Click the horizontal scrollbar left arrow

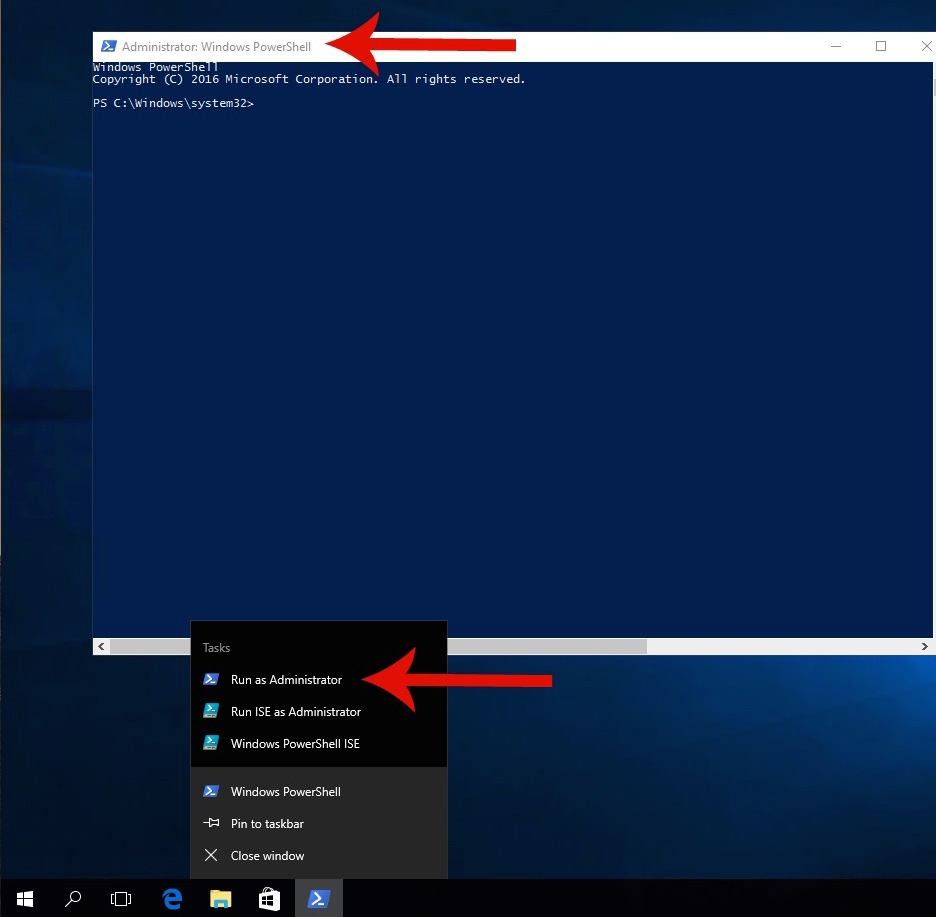click(x=101, y=647)
